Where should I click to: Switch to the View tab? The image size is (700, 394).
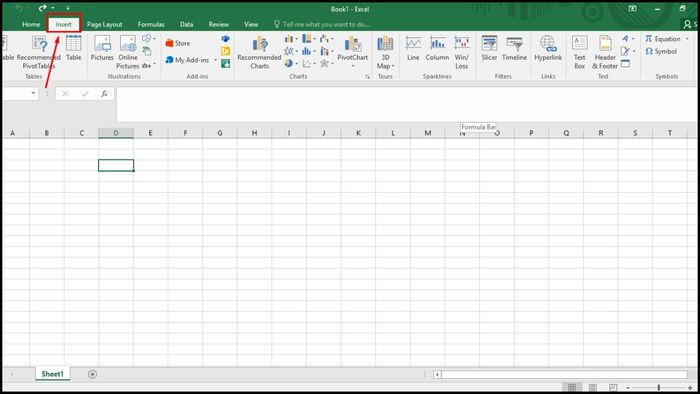point(251,24)
